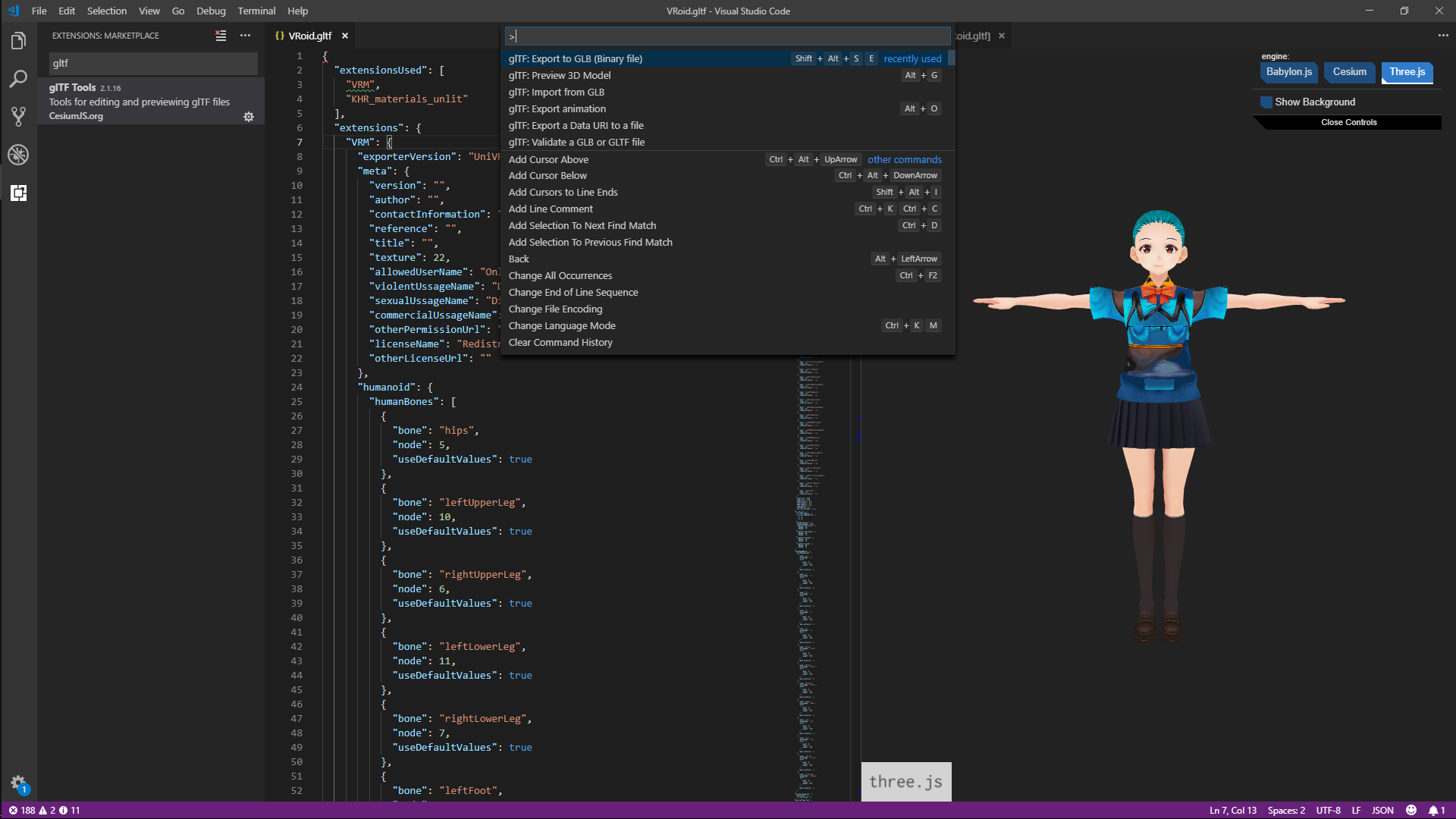
Task: Toggle the Show Background checkbox
Action: (1266, 102)
